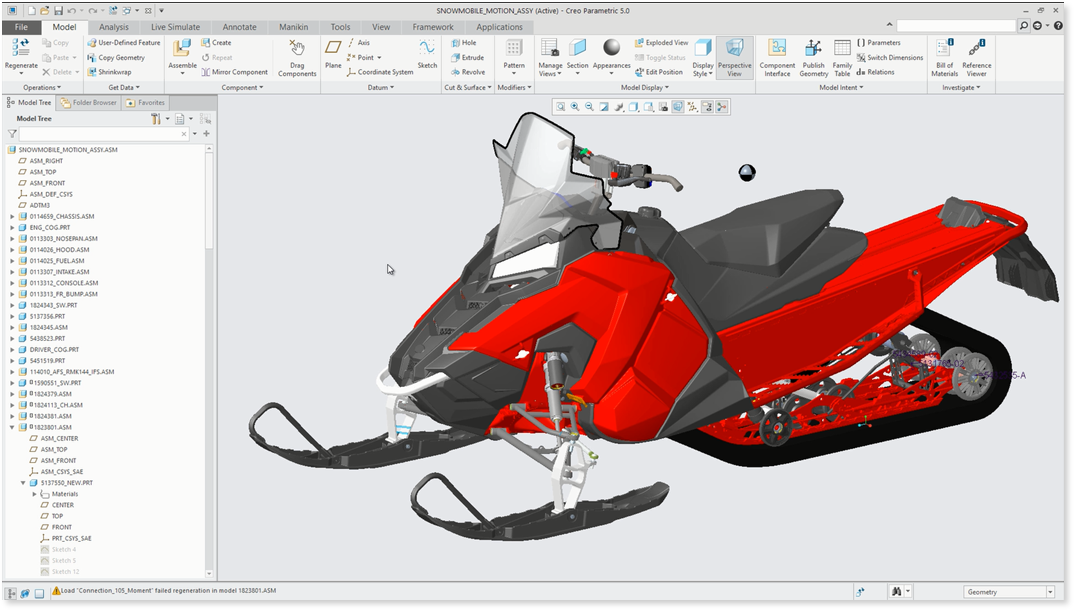Toggle Exploded View of the assembly
Image resolution: width=1074 pixels, height=610 pixels.
[x=661, y=43]
